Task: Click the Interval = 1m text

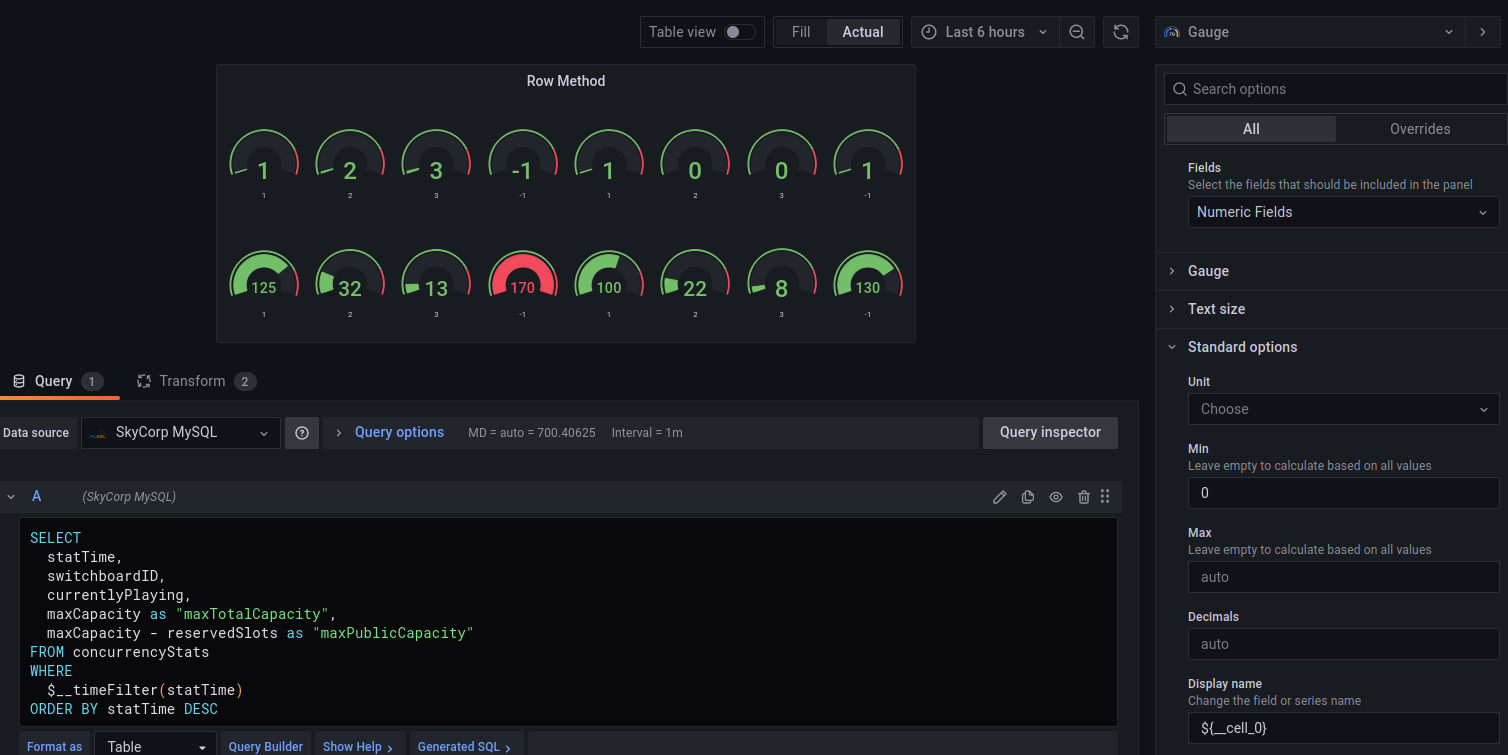Action: point(647,433)
